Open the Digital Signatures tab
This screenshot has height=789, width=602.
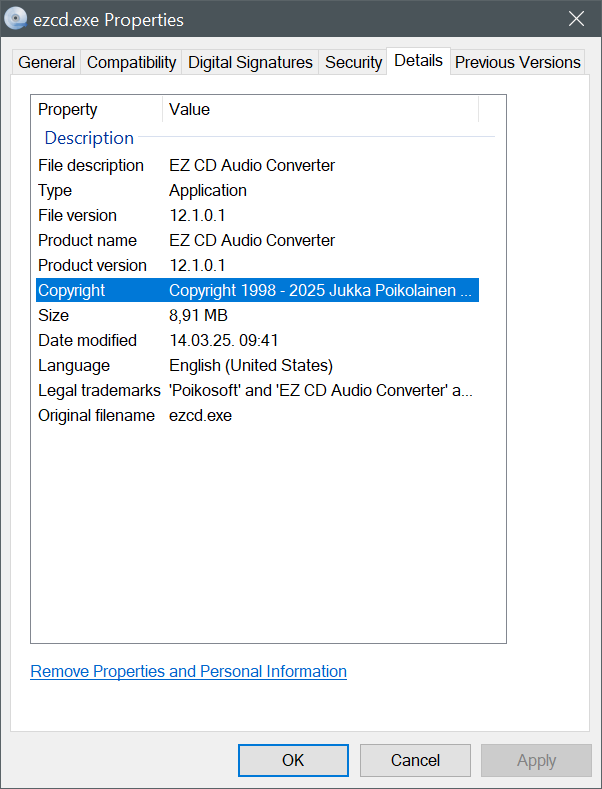click(250, 62)
